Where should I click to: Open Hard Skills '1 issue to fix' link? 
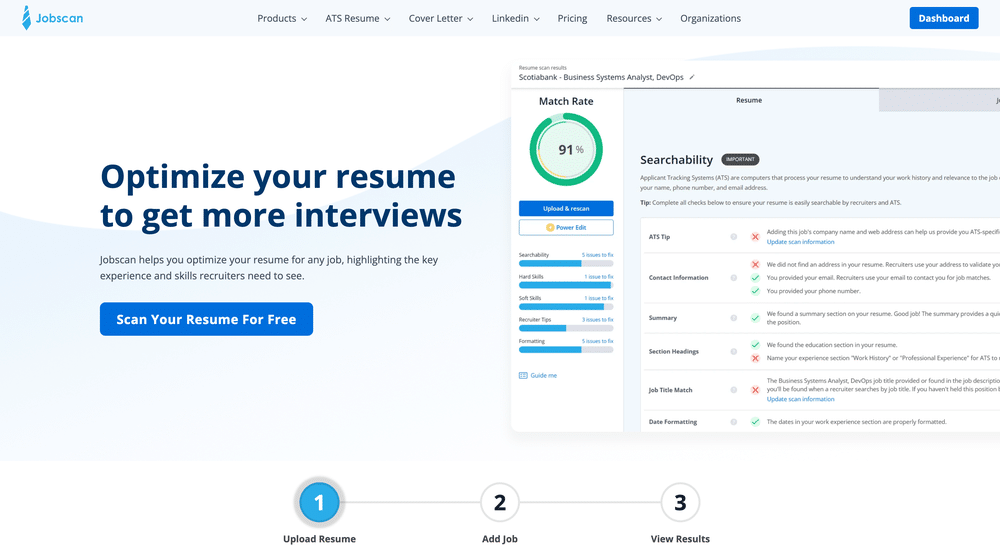tap(599, 277)
